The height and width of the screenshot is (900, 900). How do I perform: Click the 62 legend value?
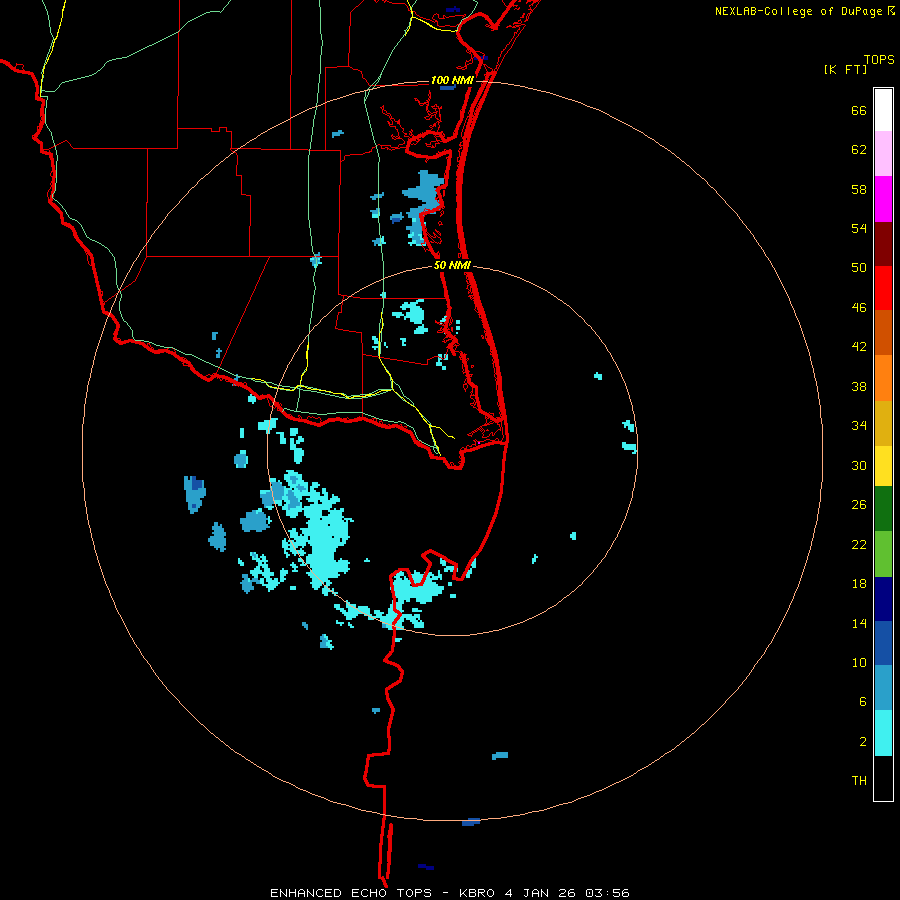859,149
